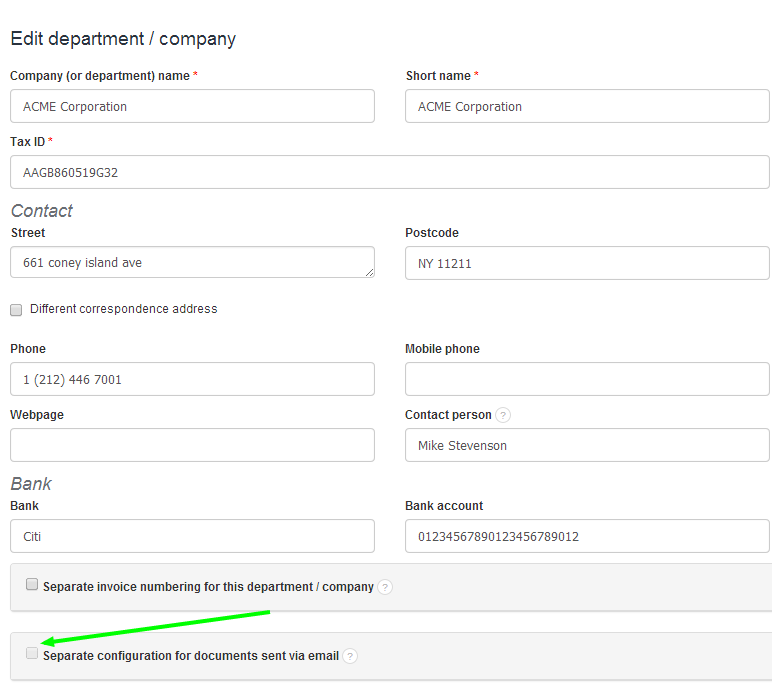Click the 'Tax ID' field label

tap(28, 142)
